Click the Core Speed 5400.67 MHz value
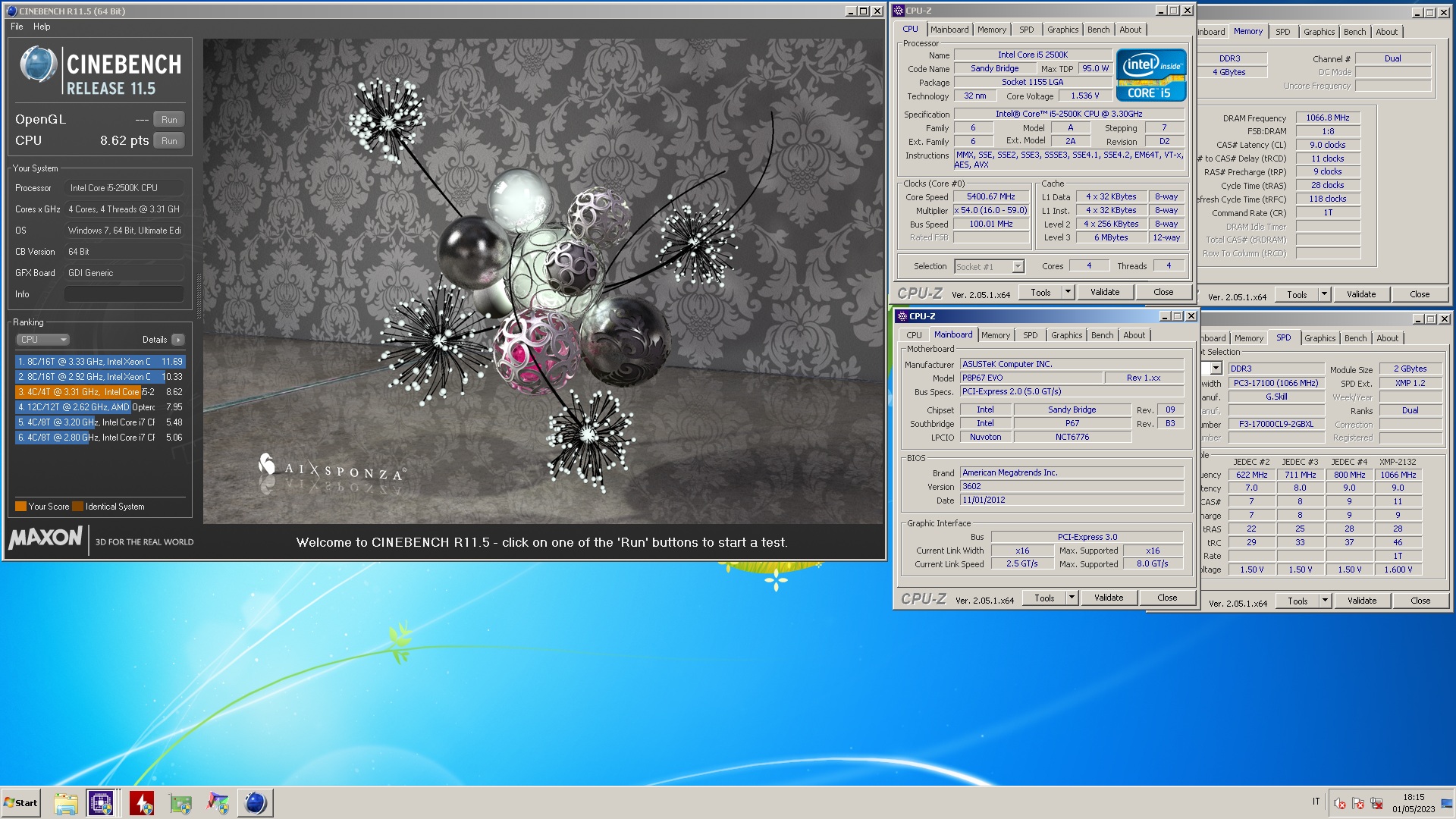The height and width of the screenshot is (819, 1456). click(990, 196)
